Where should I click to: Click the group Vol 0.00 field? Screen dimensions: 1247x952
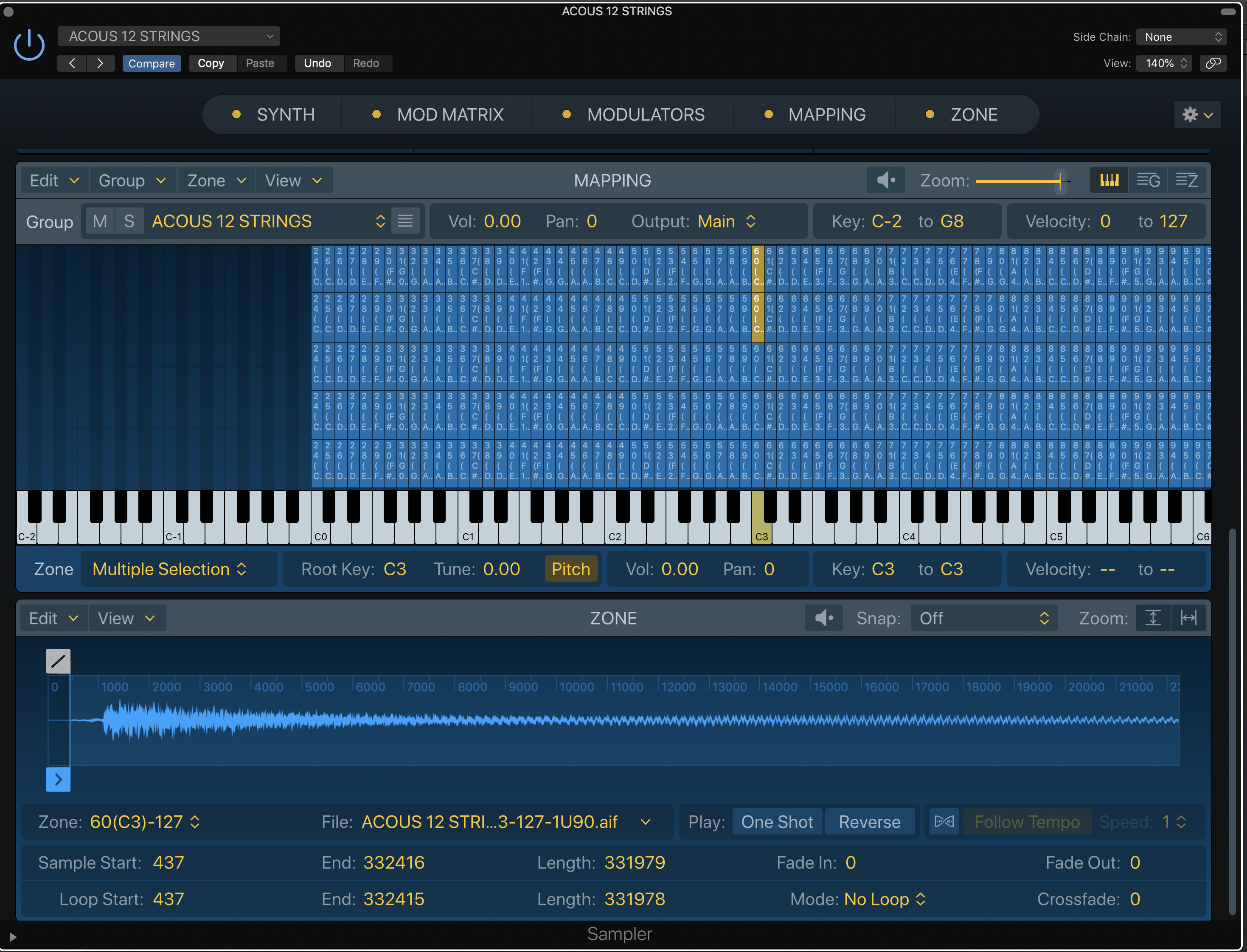pos(502,221)
